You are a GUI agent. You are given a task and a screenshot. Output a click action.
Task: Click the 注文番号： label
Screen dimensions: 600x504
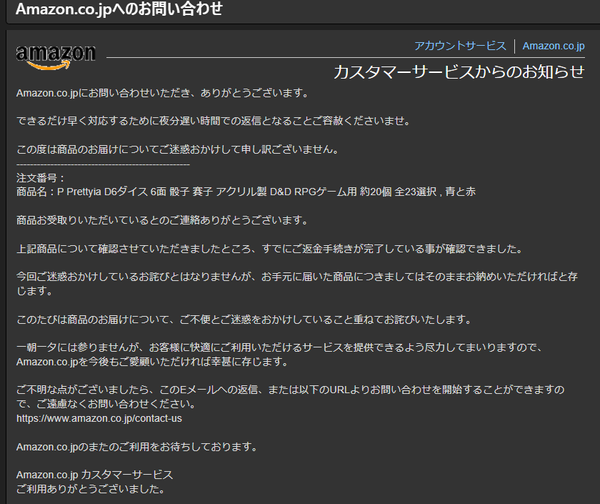[x=41, y=178]
